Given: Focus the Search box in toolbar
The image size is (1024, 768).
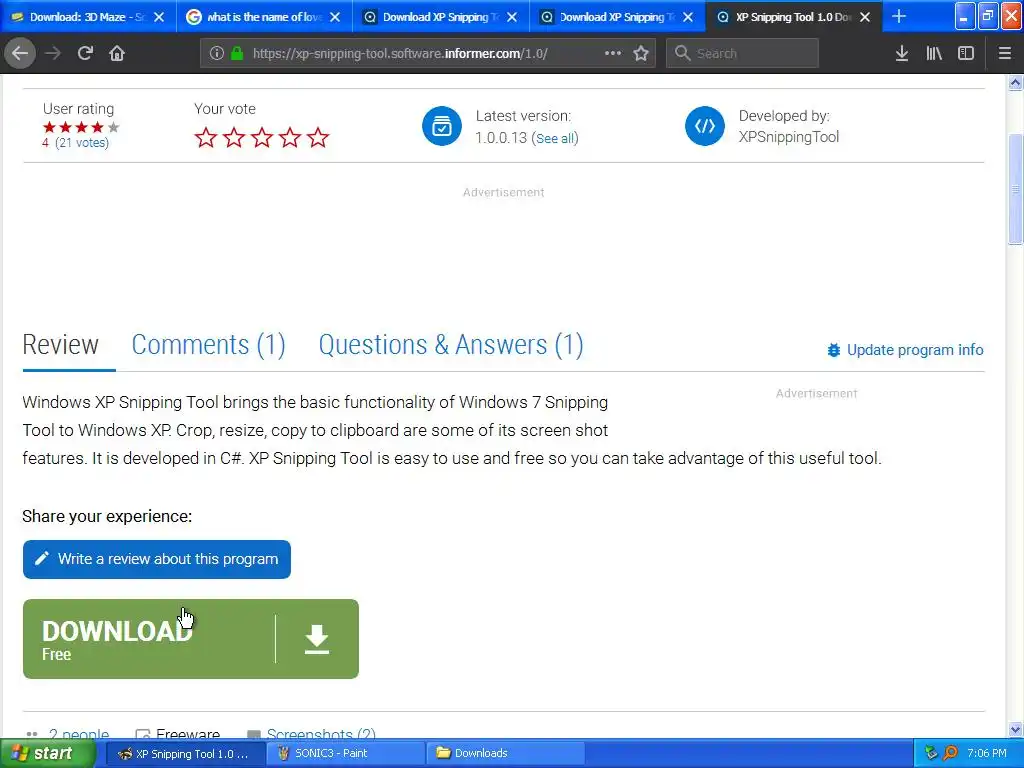Looking at the screenshot, I should 742,53.
